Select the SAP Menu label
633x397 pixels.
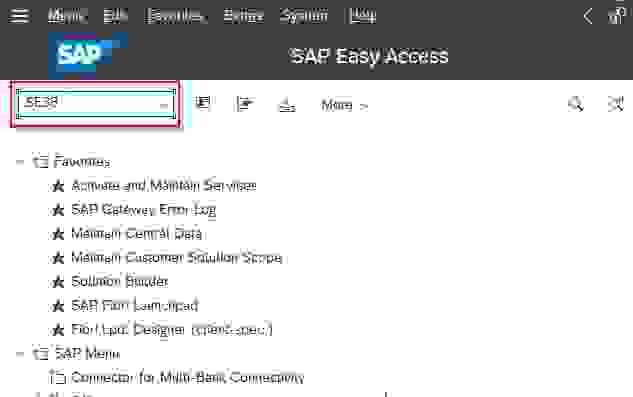[x=87, y=354]
